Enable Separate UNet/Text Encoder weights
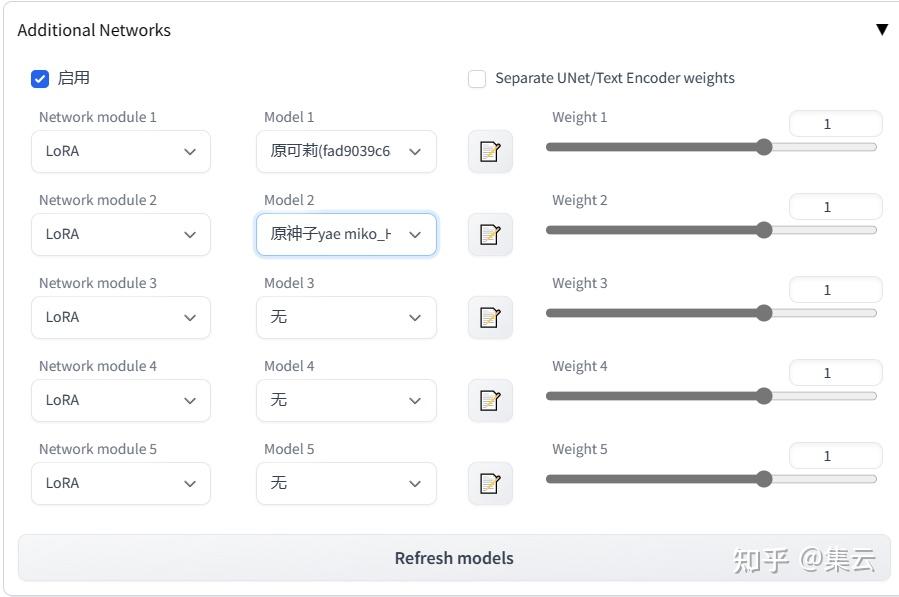This screenshot has width=899, height=597. 478,79
